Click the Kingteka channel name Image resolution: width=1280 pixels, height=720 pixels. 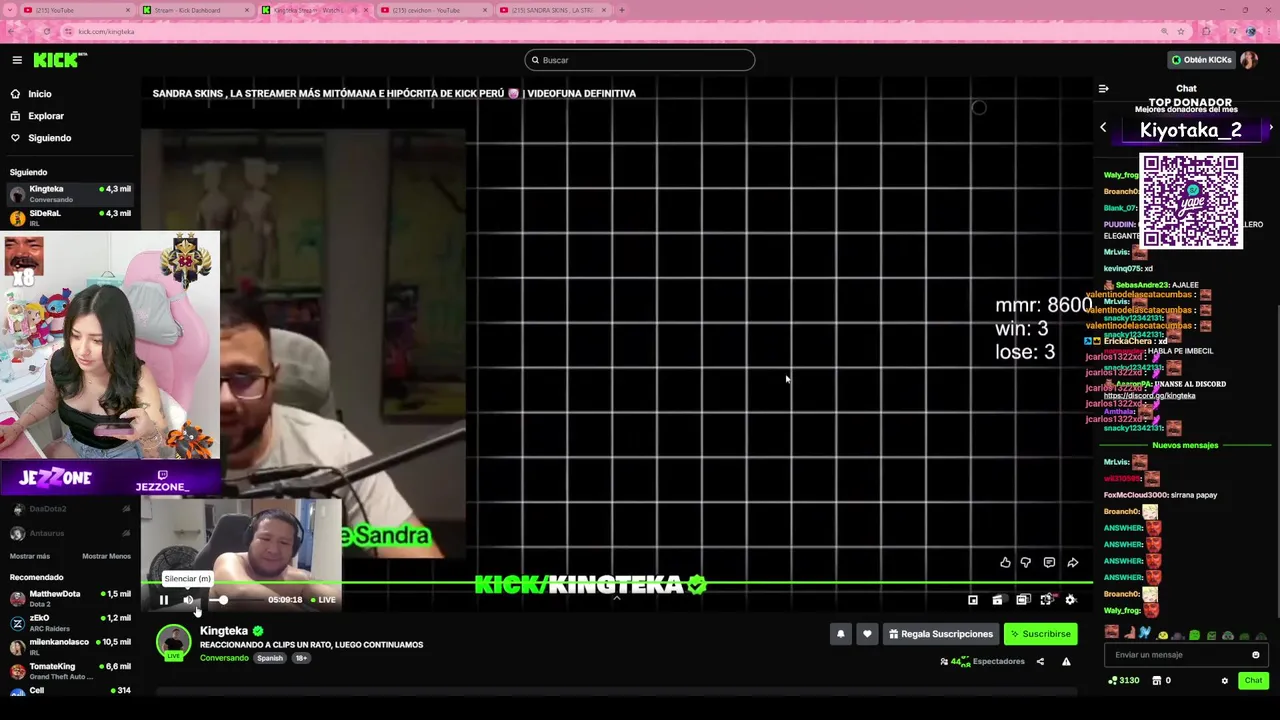coord(224,631)
